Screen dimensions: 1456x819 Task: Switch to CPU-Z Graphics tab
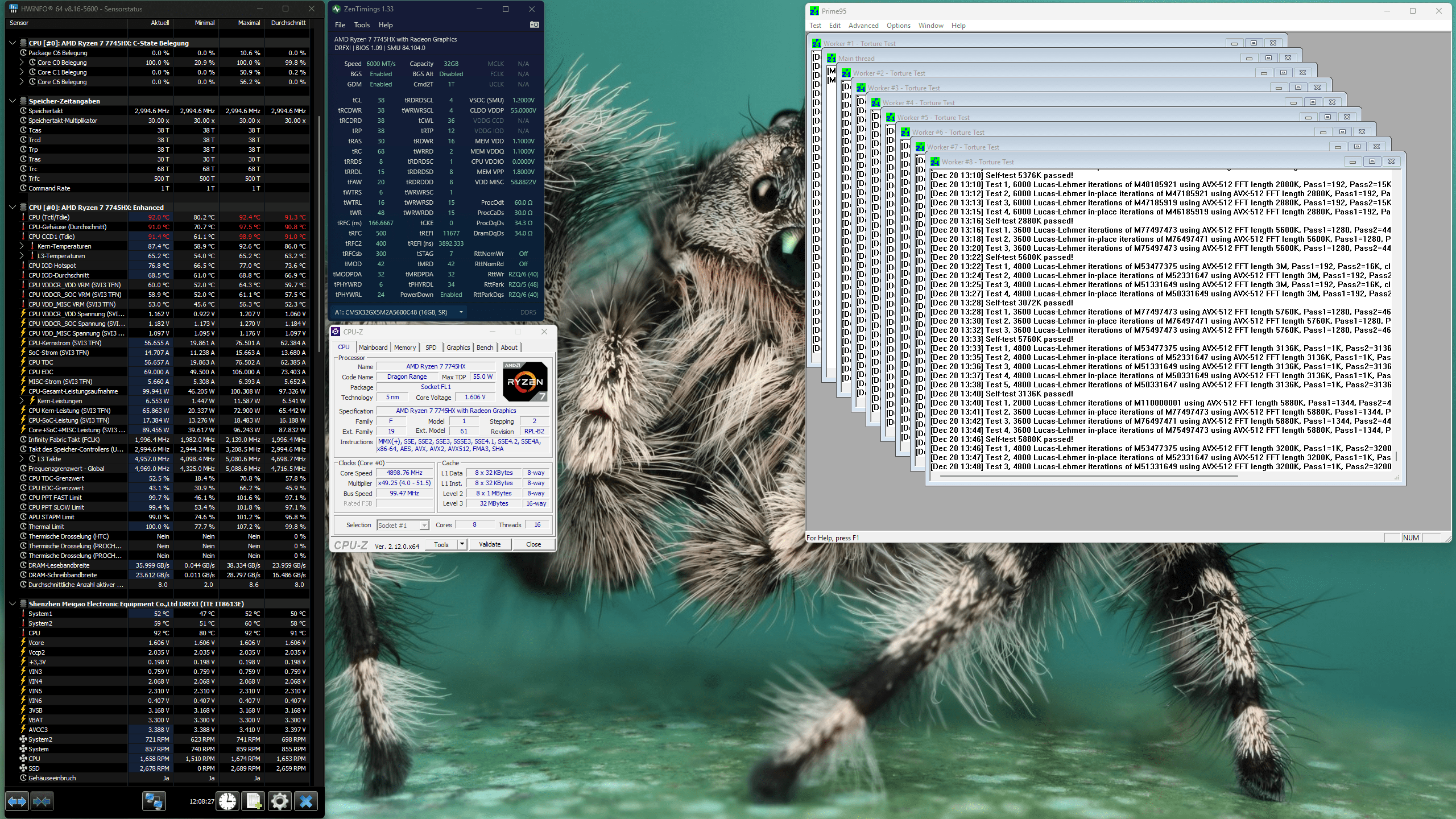[x=458, y=348]
